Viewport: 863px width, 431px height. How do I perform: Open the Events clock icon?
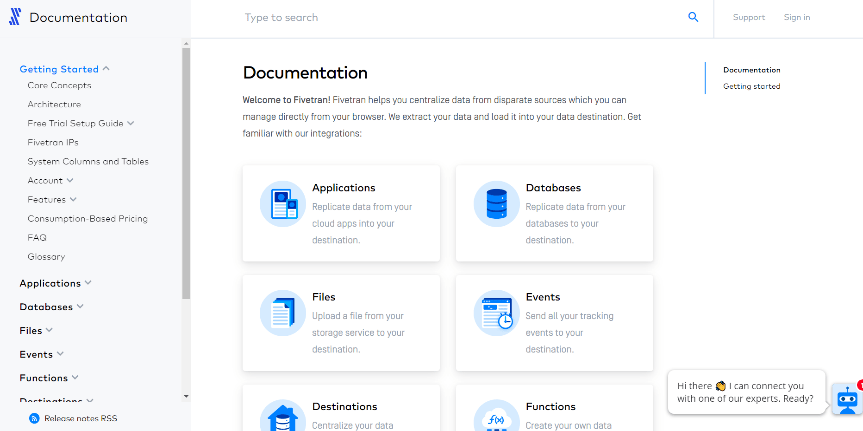point(496,313)
